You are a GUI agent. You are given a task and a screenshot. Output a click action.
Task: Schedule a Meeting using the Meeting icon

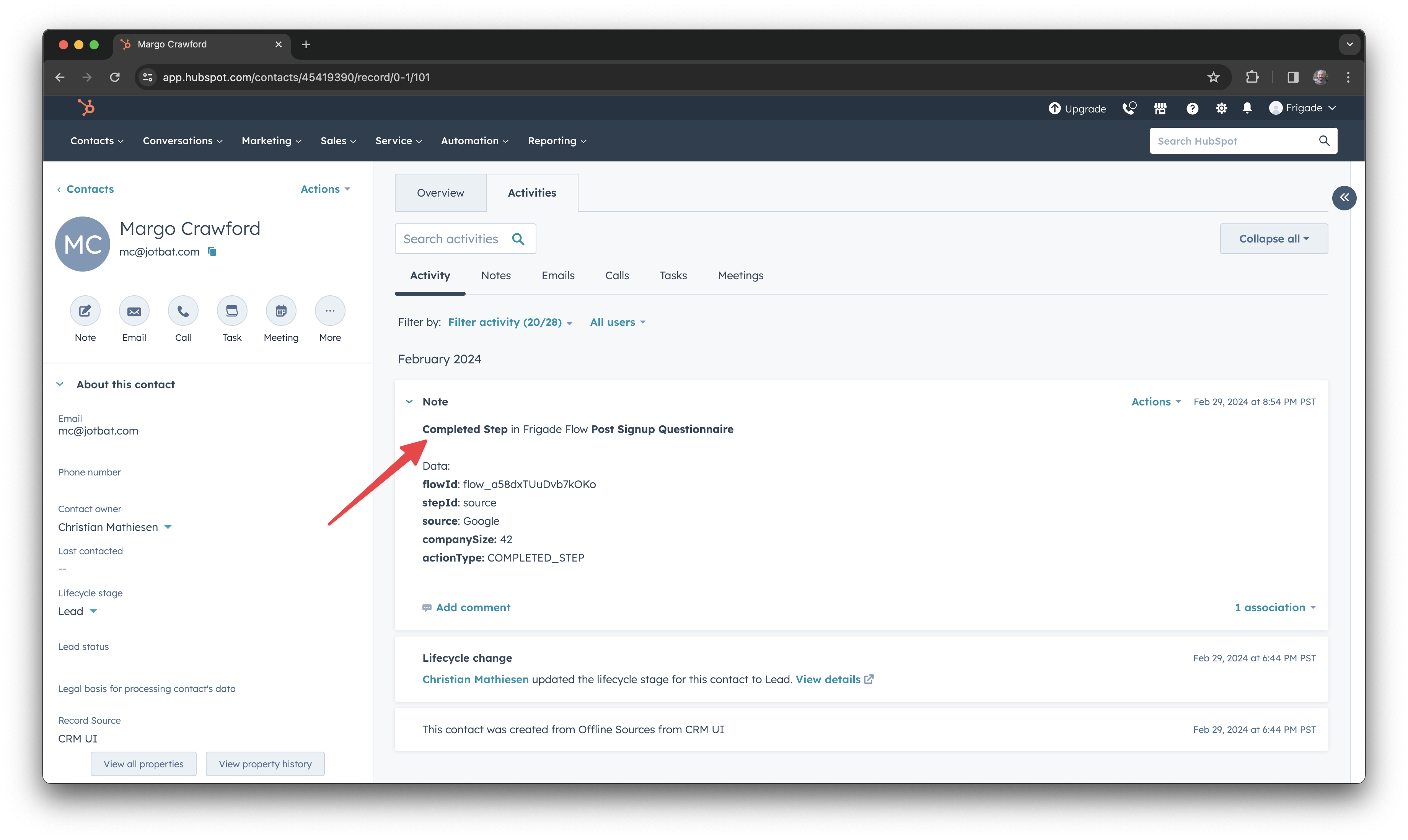tap(281, 311)
